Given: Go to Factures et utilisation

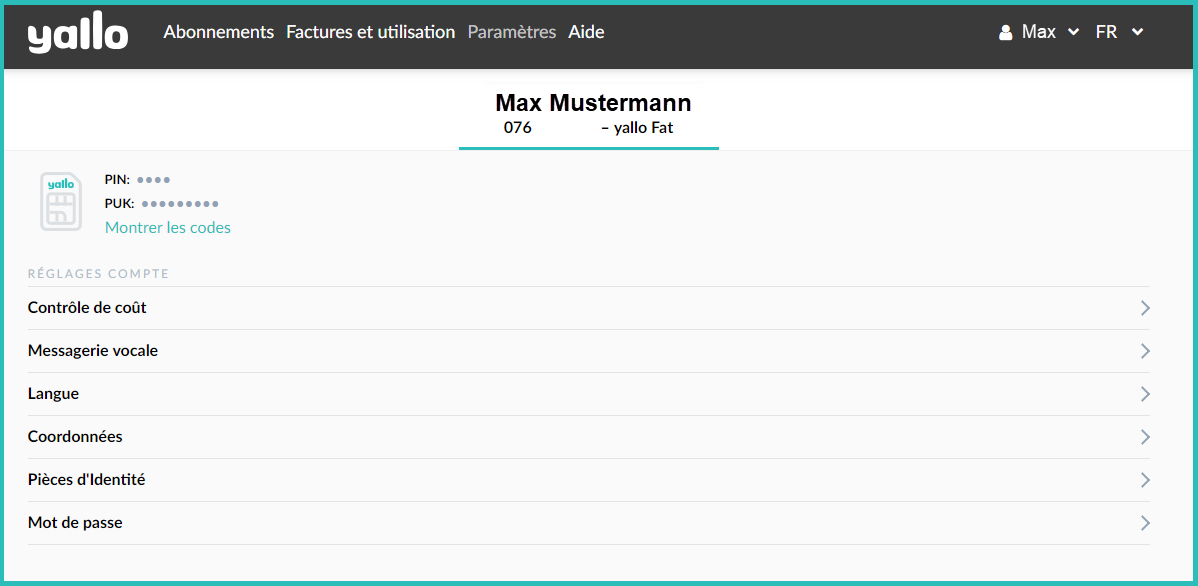Looking at the screenshot, I should click(370, 32).
